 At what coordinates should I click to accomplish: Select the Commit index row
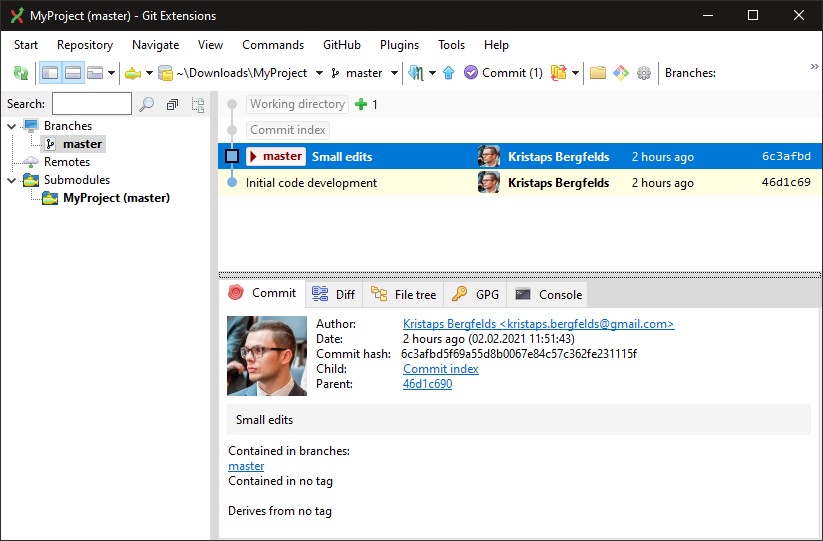pos(520,130)
